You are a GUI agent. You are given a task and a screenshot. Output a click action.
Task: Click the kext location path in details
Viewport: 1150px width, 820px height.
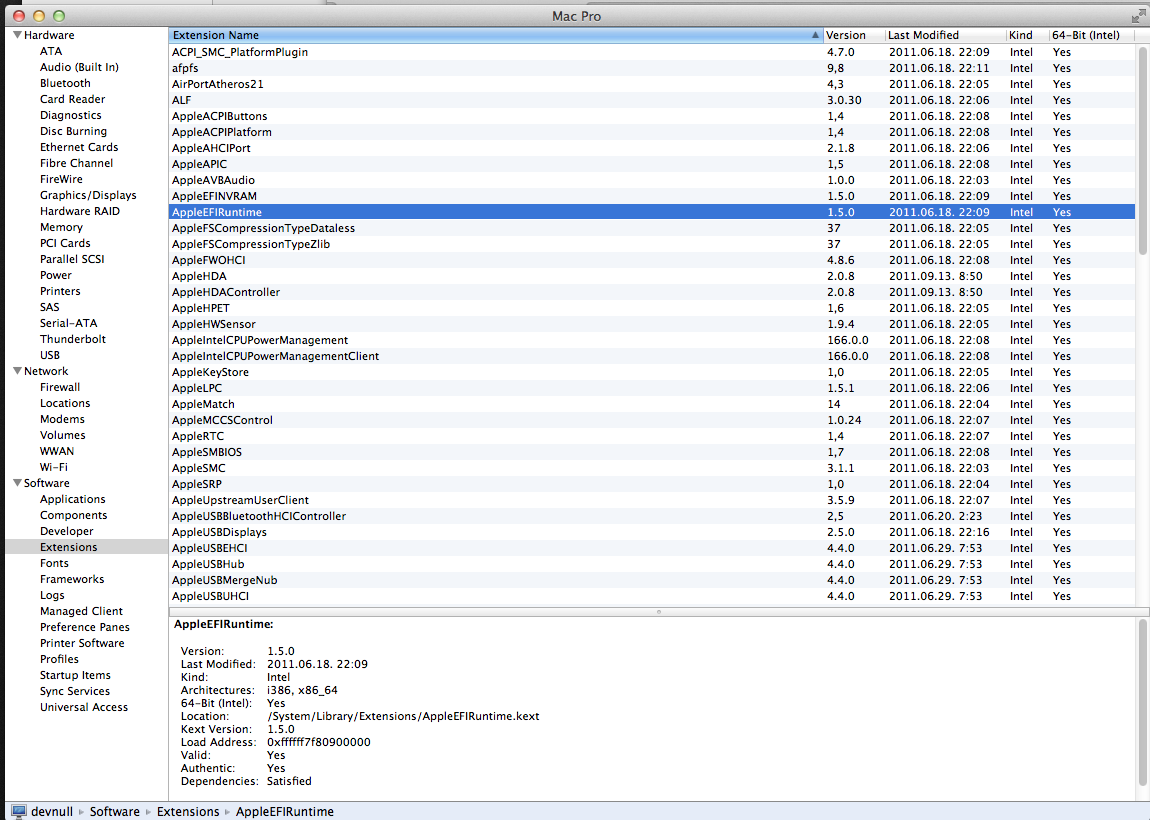[403, 717]
